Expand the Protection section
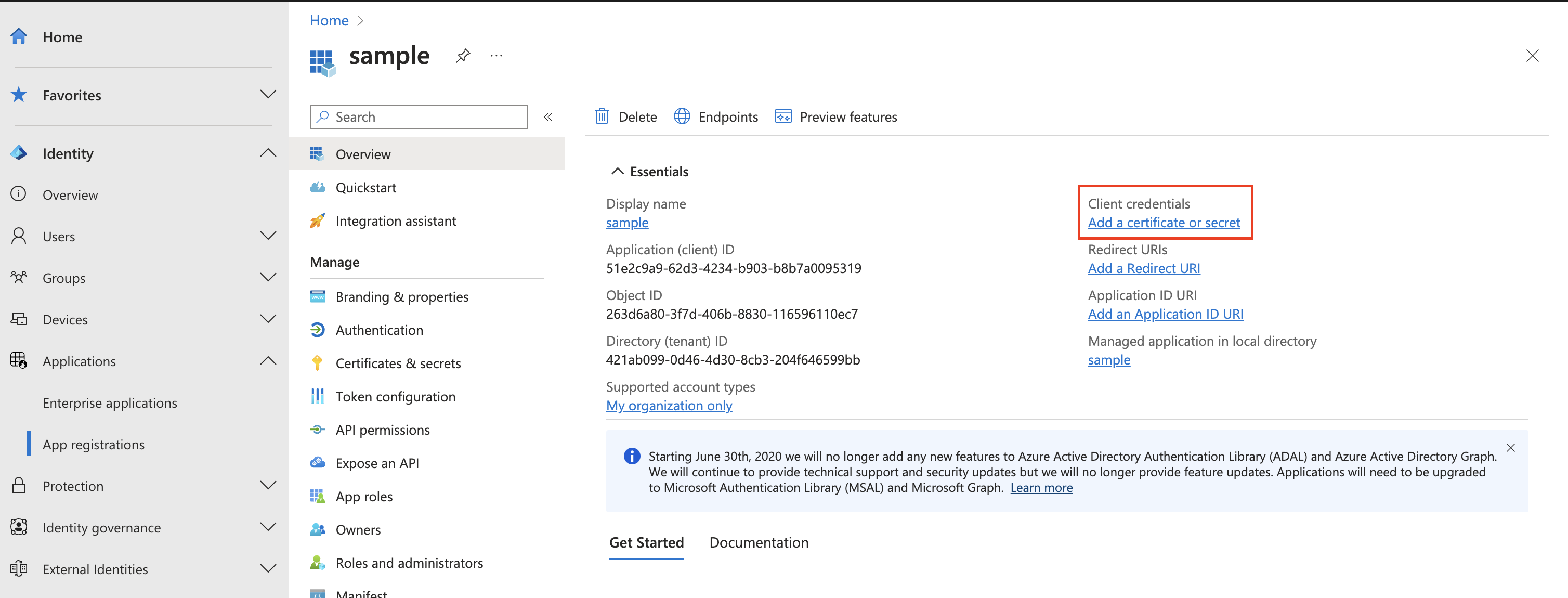The width and height of the screenshot is (1568, 598). pyautogui.click(x=268, y=485)
